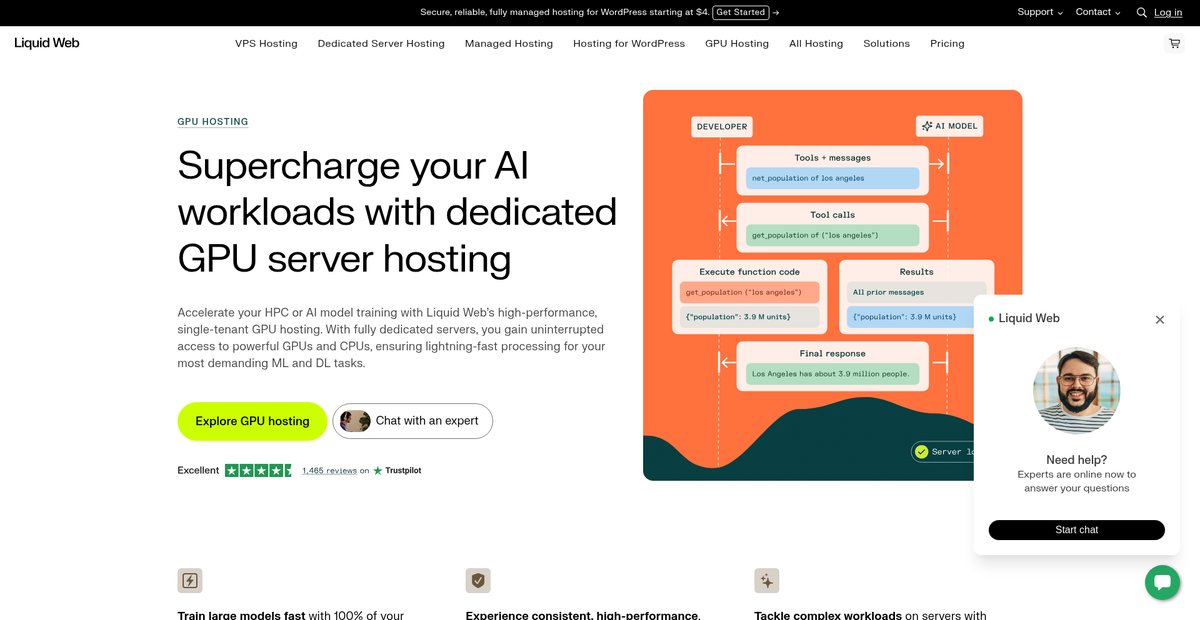Close the Liquid Web chat popup
Viewport: 1200px width, 620px height.
coord(1160,320)
